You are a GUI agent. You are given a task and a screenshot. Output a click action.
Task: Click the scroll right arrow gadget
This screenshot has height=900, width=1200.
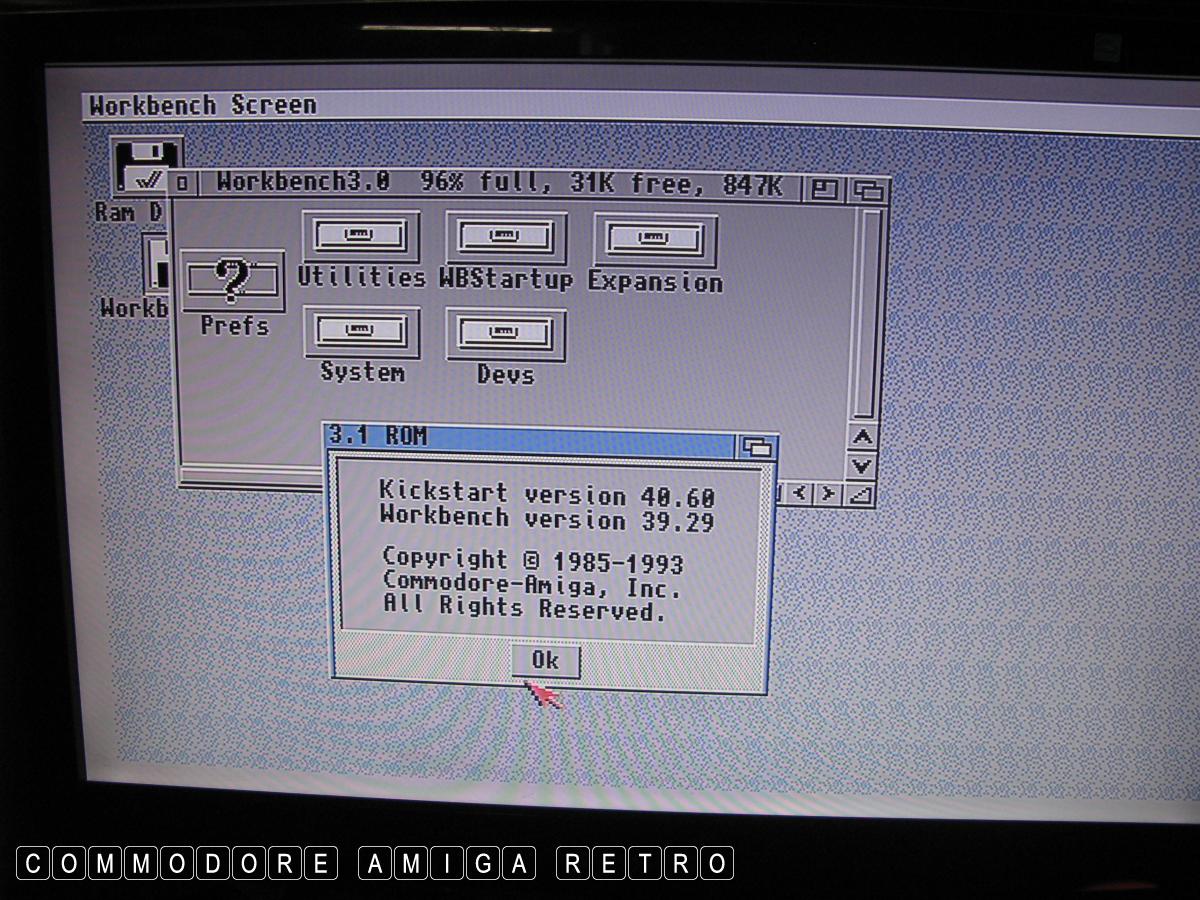tap(828, 493)
